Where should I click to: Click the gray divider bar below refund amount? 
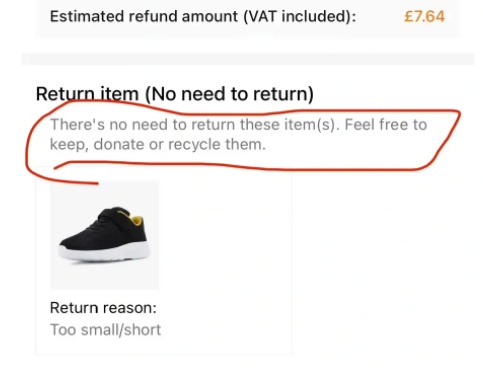pos(248,59)
